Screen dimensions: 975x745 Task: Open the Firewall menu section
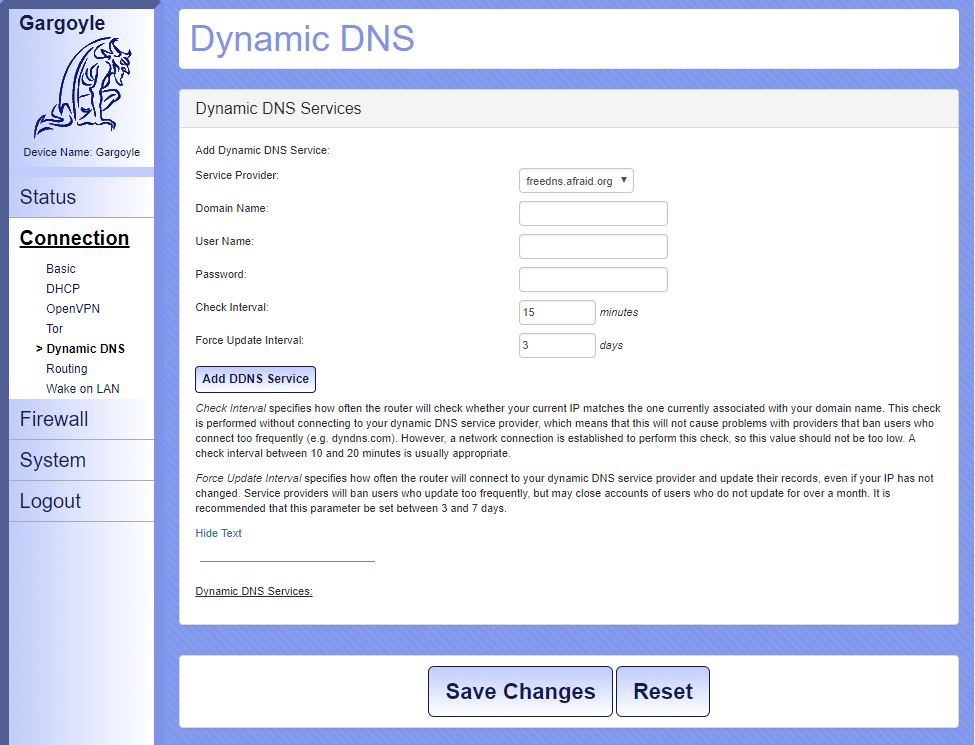[x=54, y=419]
